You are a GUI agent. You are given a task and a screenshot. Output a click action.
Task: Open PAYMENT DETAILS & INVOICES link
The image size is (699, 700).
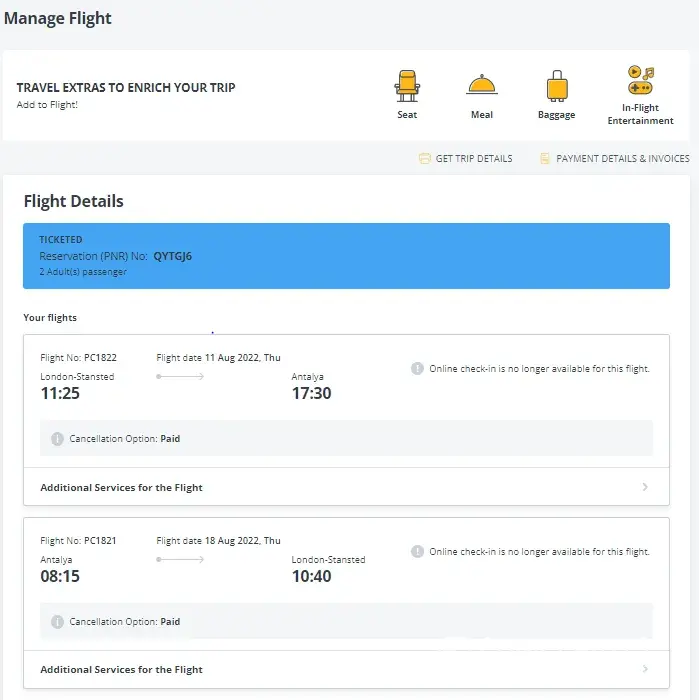(x=622, y=159)
